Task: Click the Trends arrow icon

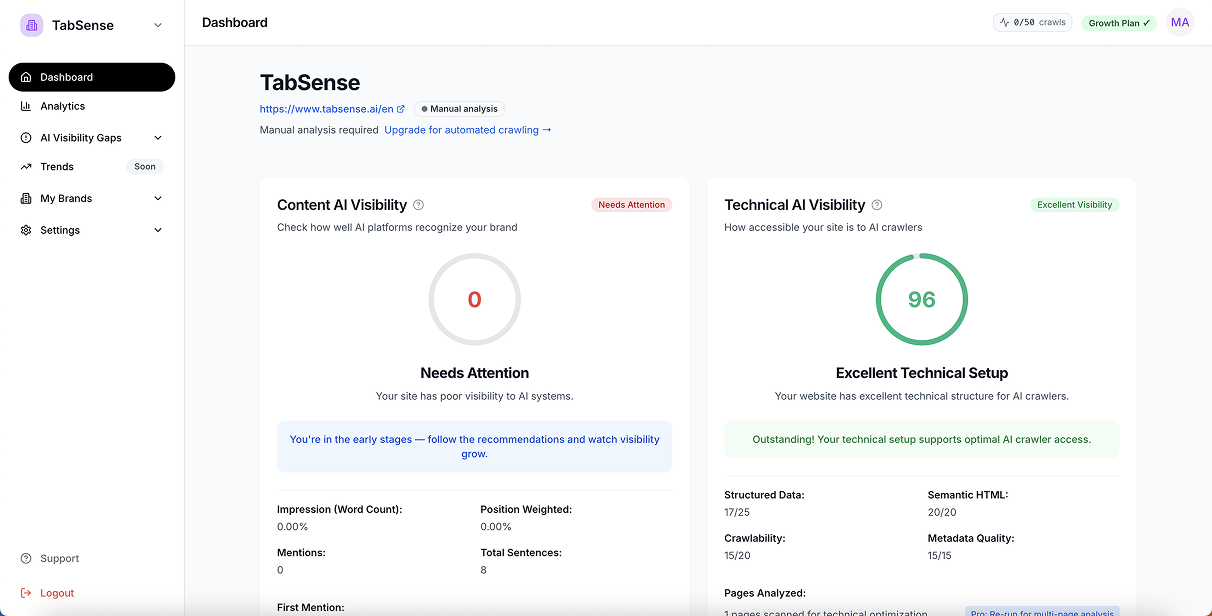Action: pyautogui.click(x=26, y=167)
